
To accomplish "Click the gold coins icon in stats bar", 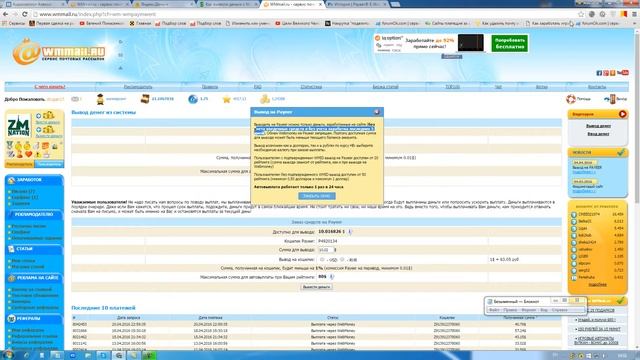I will tap(265, 99).
